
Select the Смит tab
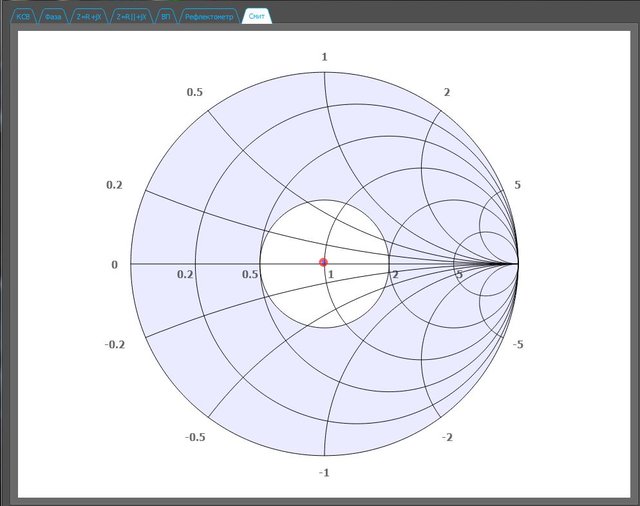257,17
